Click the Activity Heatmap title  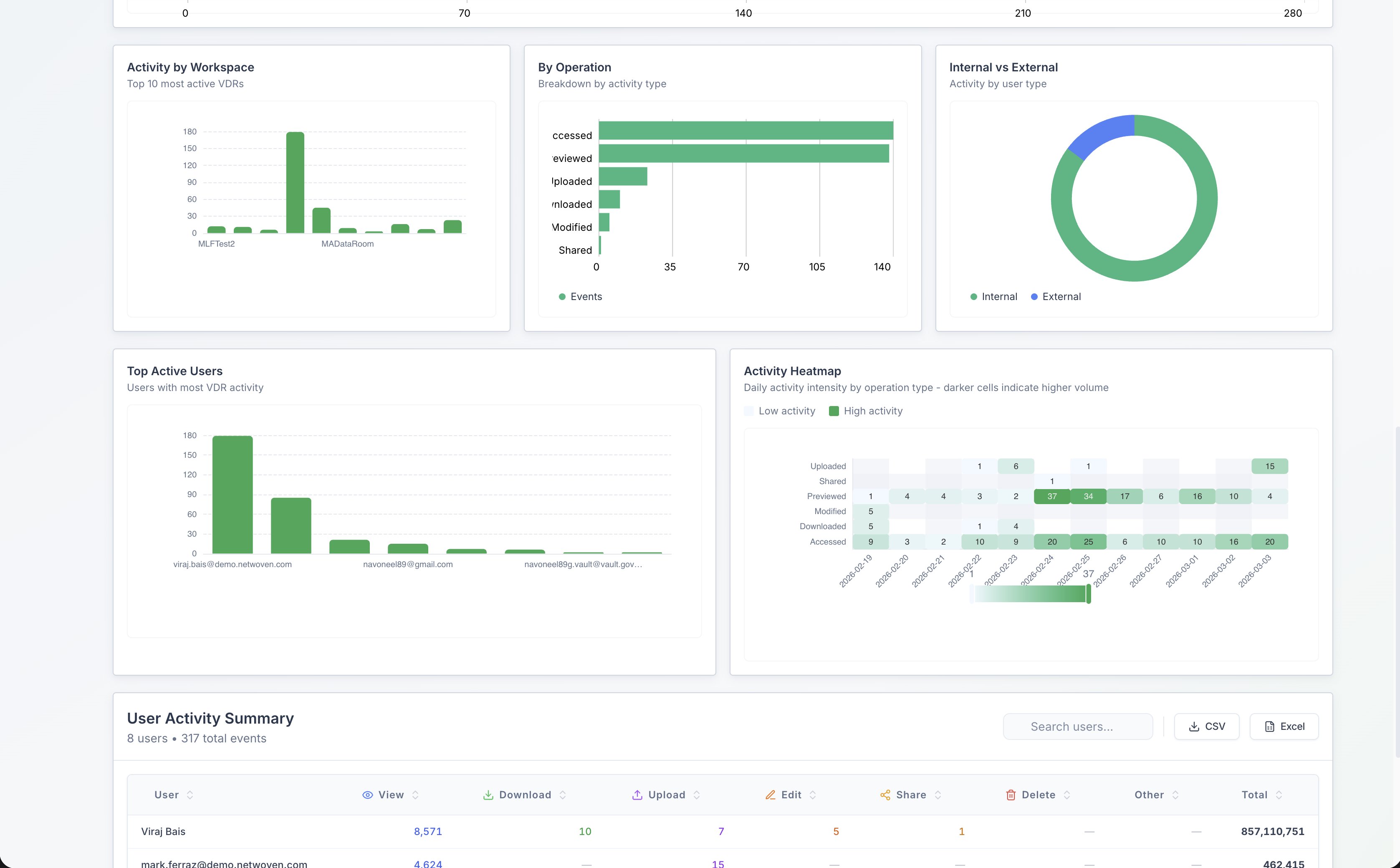[792, 371]
